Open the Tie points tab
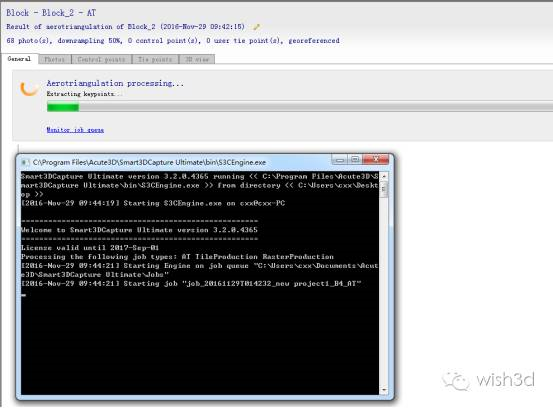 [155, 59]
